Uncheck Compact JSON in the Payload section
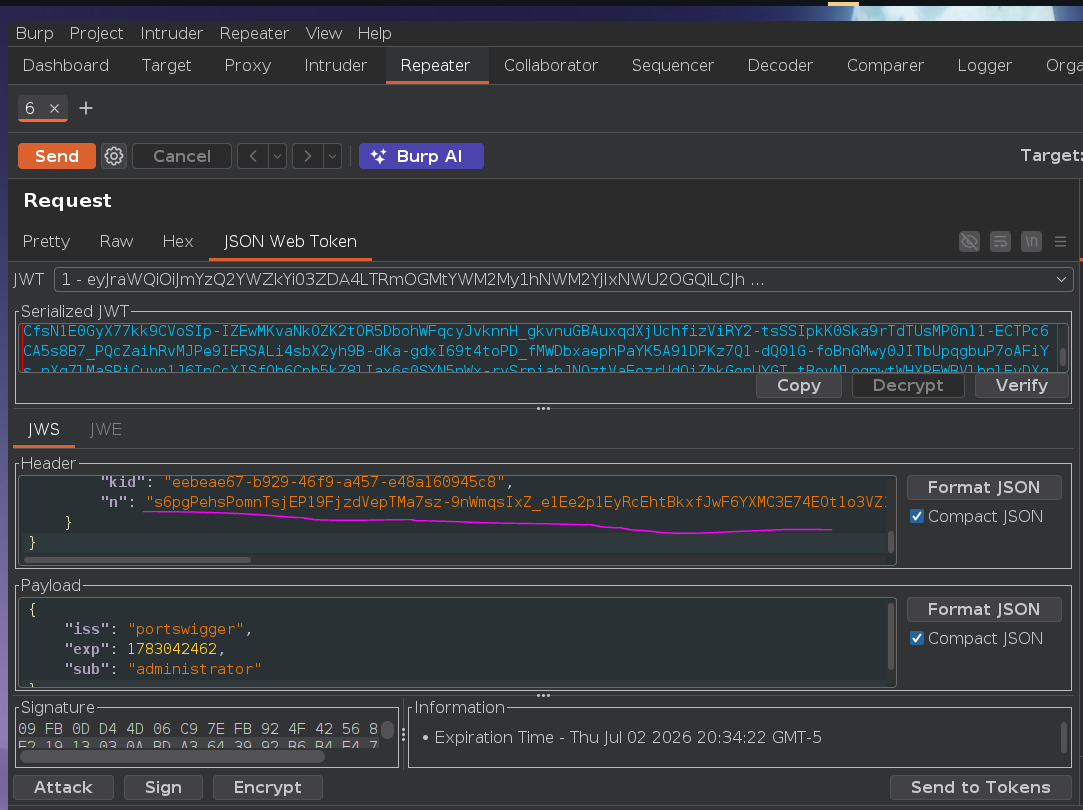Viewport: 1083px width, 810px height. (917, 639)
